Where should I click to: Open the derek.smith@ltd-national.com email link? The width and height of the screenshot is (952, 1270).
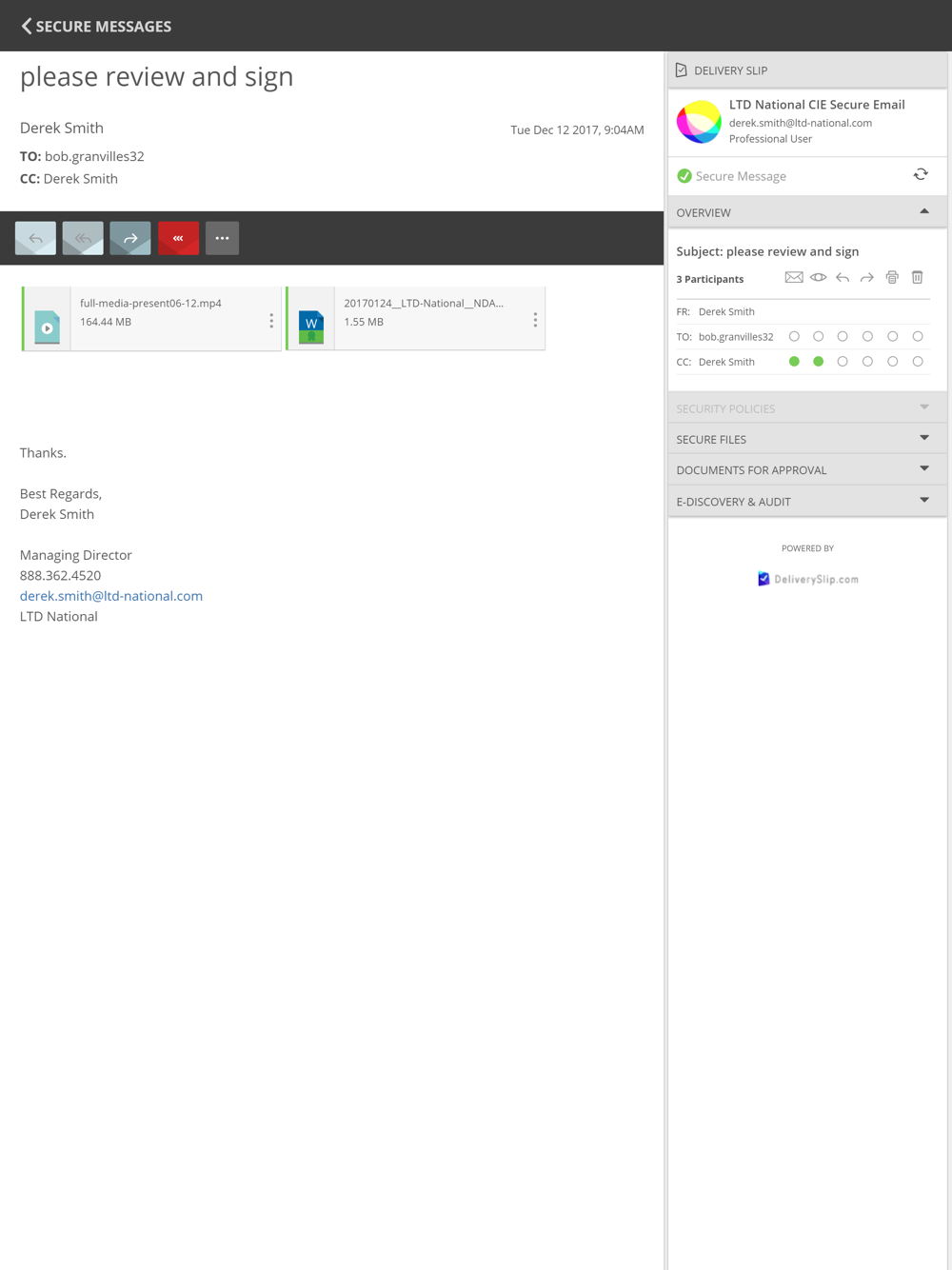pyautogui.click(x=111, y=596)
